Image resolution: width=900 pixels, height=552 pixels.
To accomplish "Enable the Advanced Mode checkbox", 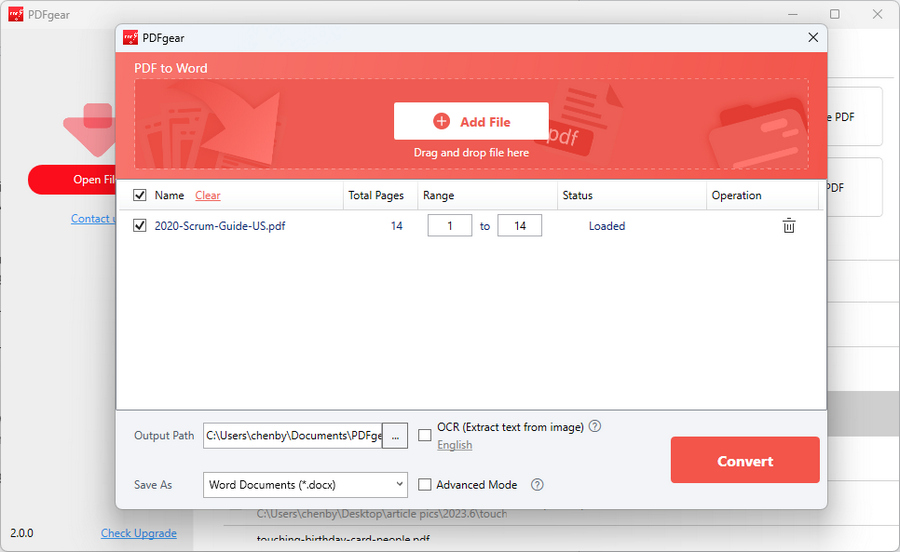I will pyautogui.click(x=425, y=485).
